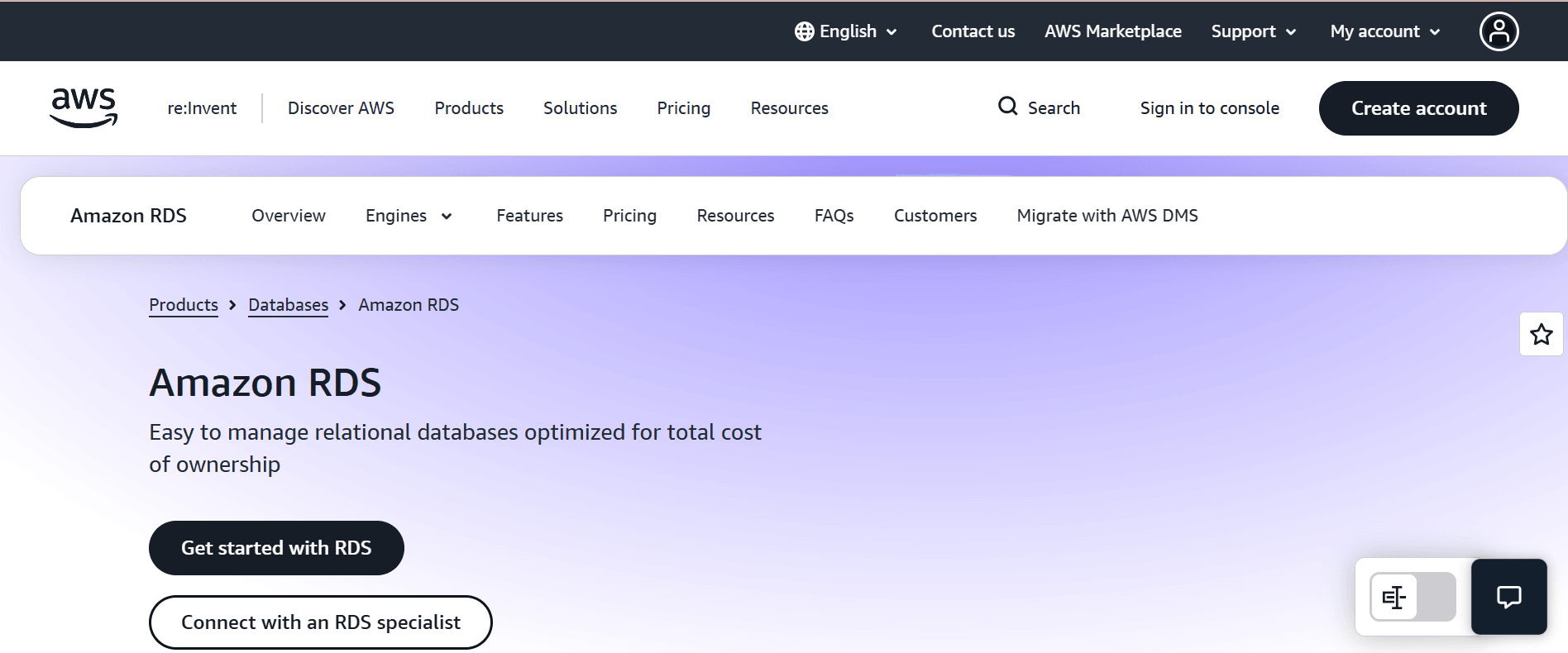Click the Search label

click(x=1054, y=108)
